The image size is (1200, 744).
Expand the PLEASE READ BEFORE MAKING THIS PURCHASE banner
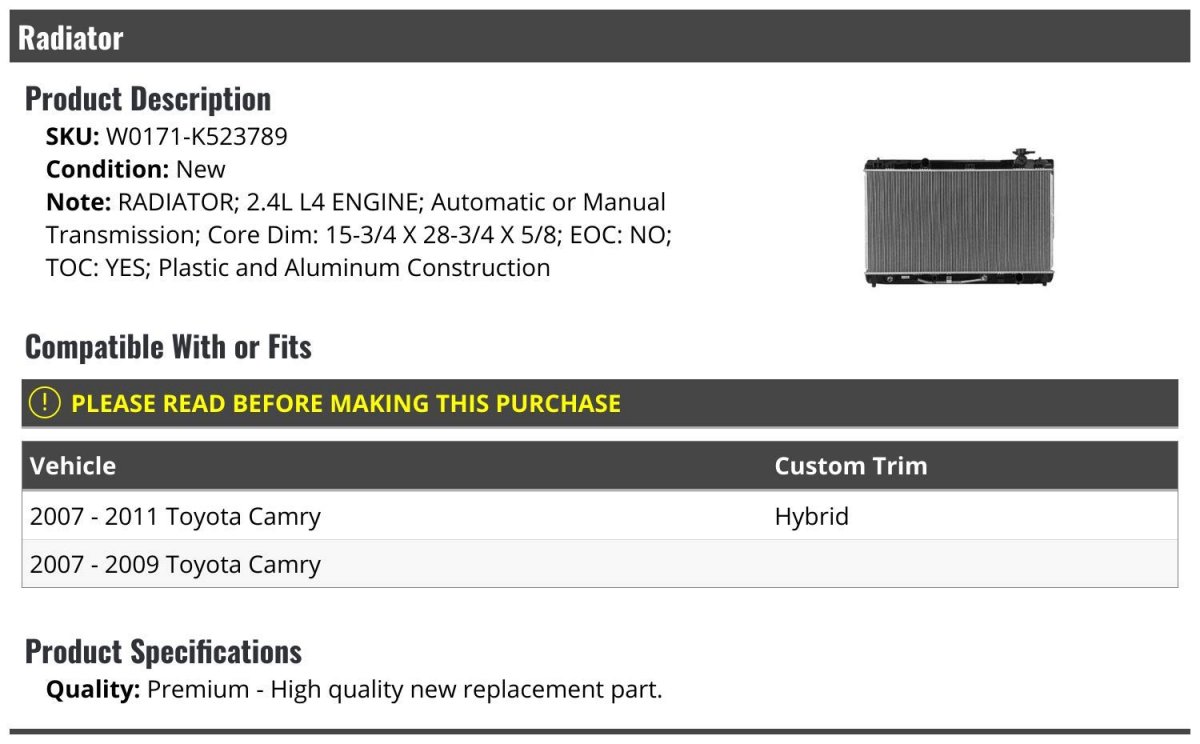(600, 403)
